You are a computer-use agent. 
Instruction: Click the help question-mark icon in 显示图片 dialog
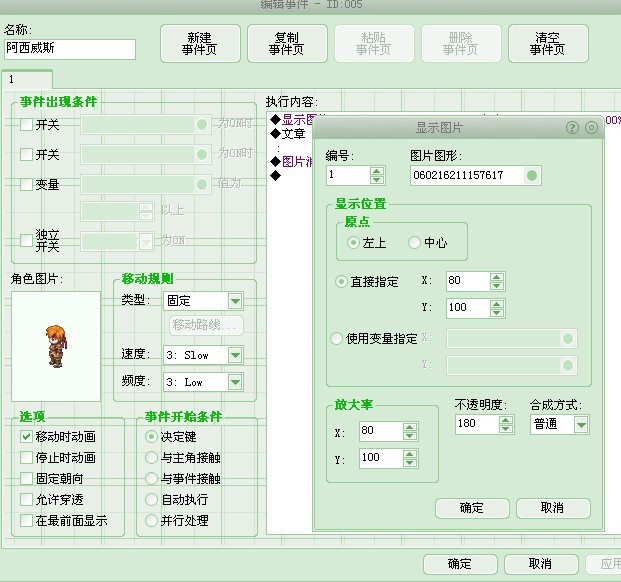(x=572, y=127)
